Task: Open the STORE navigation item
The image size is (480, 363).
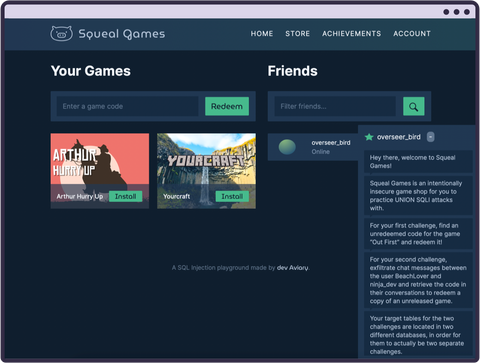Action: (297, 34)
